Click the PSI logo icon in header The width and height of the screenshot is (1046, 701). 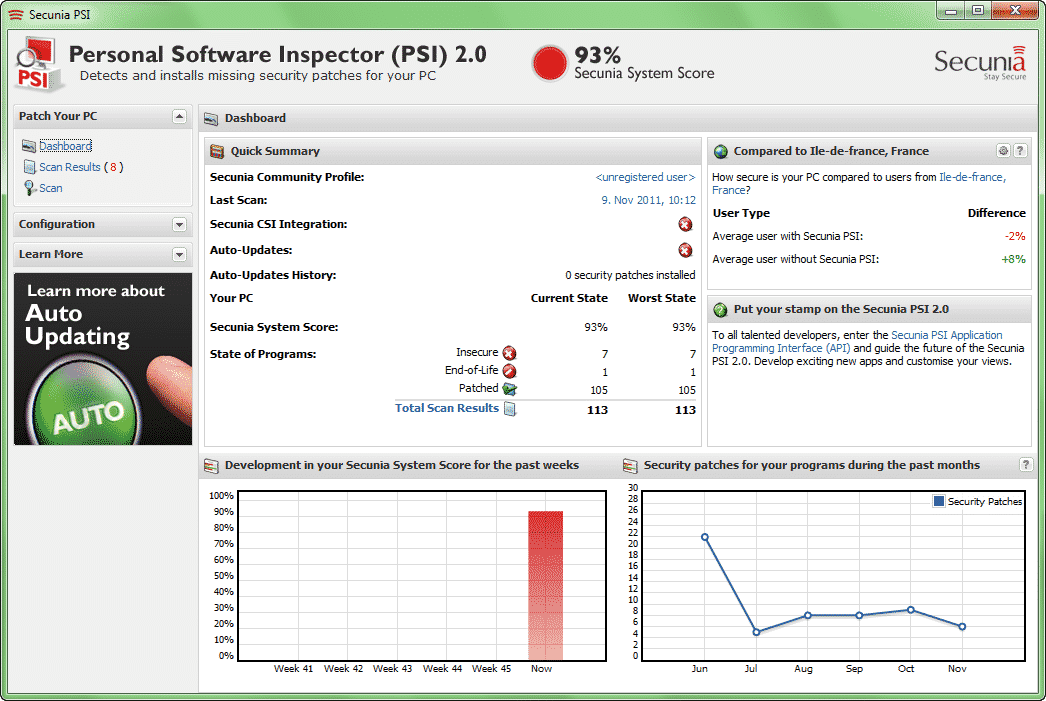[x=39, y=64]
